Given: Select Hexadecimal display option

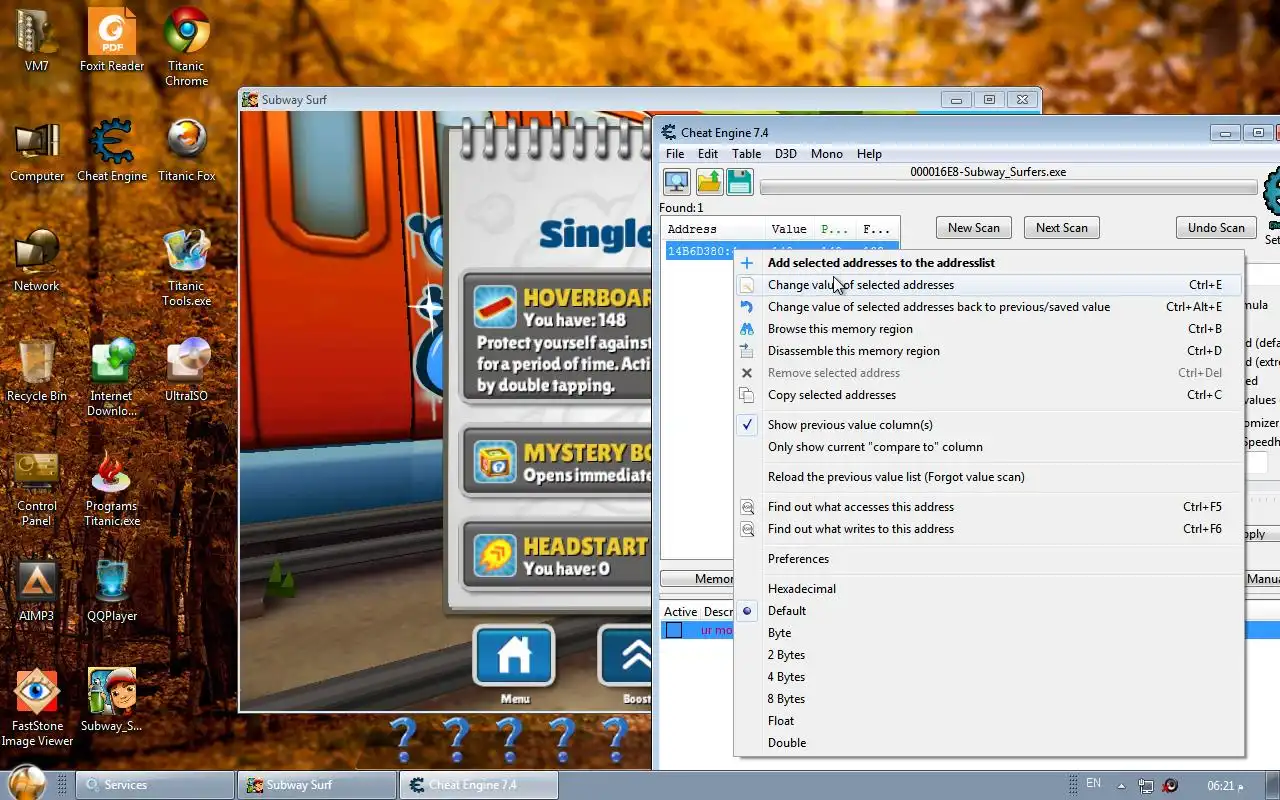Looking at the screenshot, I should point(989,589).
